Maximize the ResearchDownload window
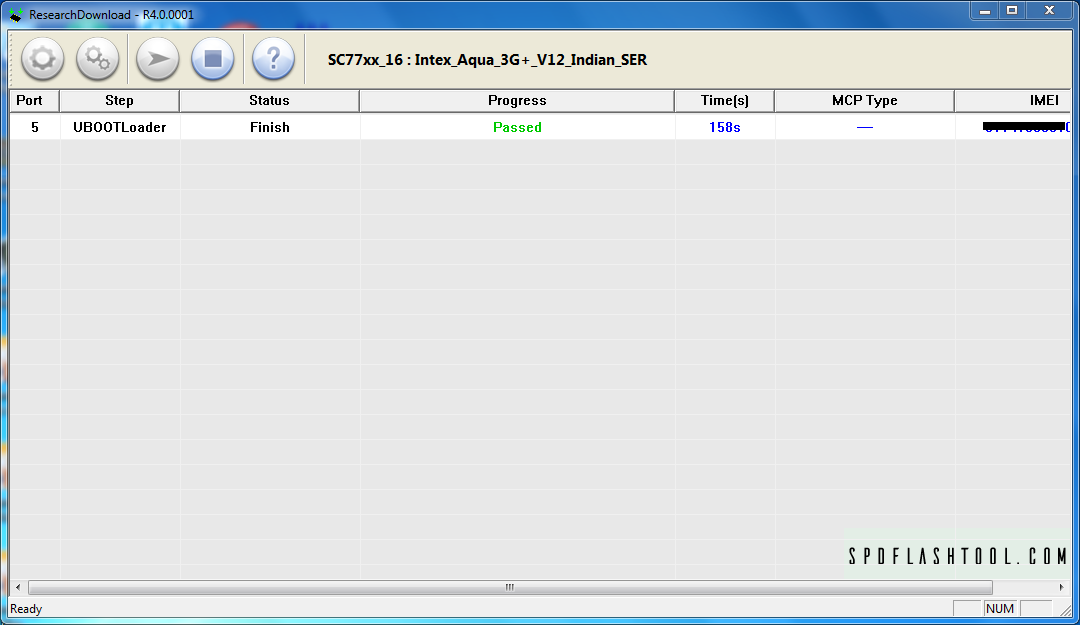 point(1012,11)
